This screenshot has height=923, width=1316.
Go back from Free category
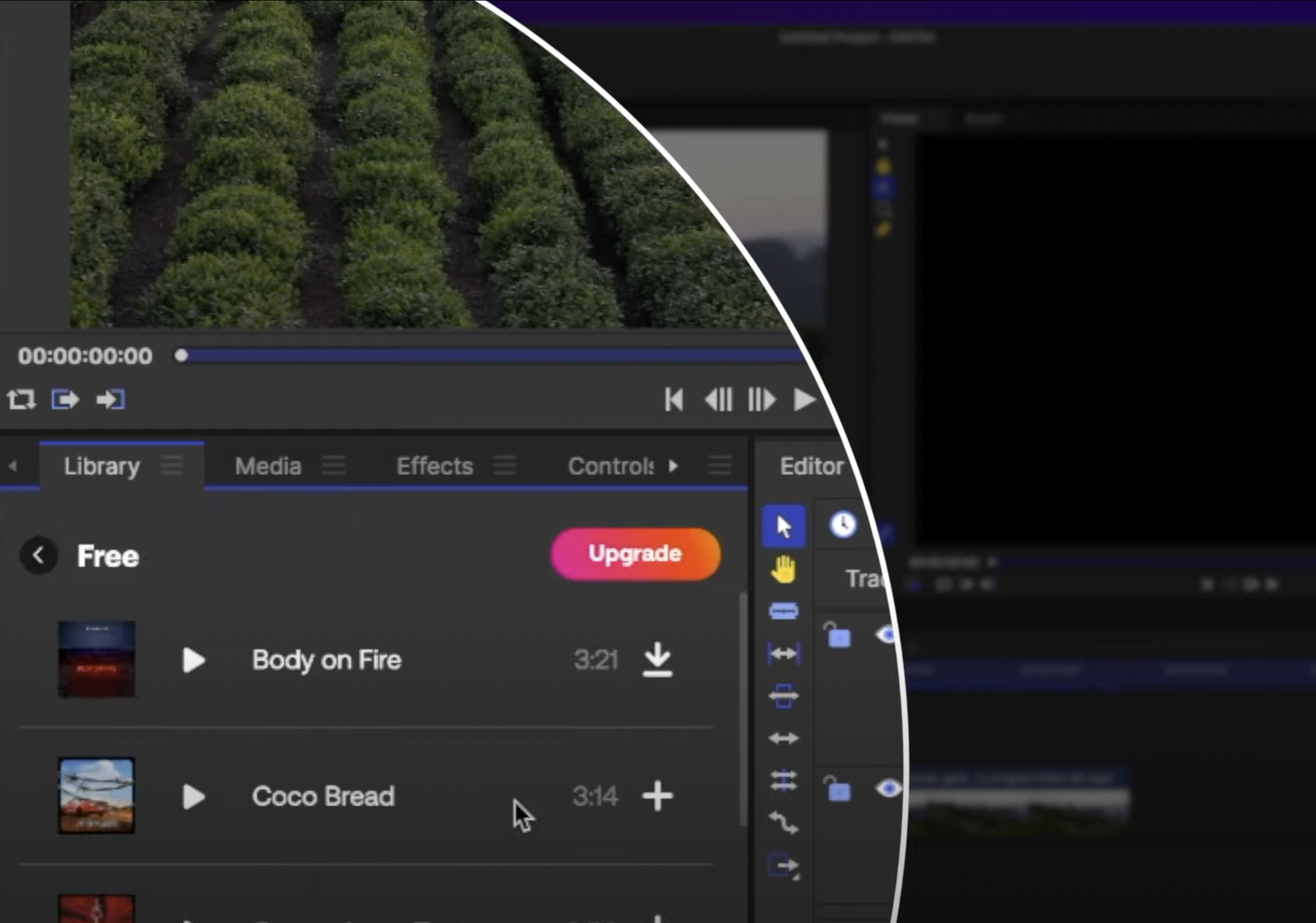pyautogui.click(x=39, y=555)
